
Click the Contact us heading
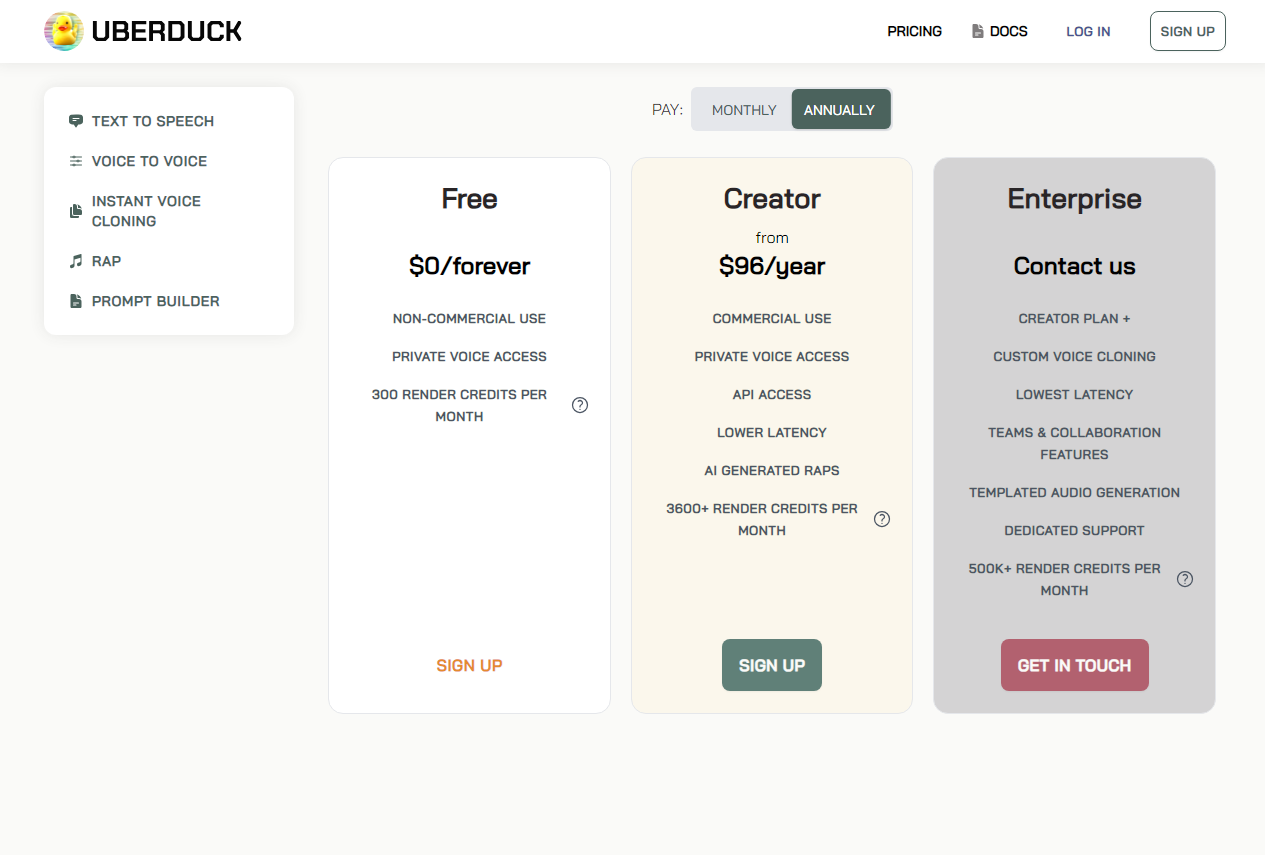pyautogui.click(x=1075, y=266)
